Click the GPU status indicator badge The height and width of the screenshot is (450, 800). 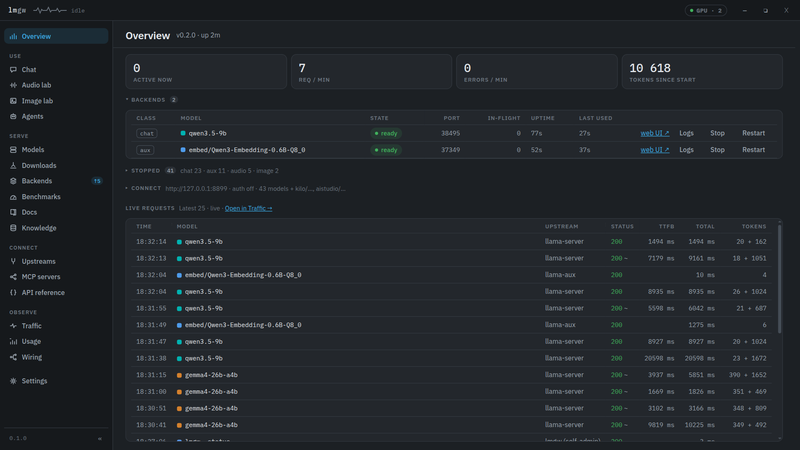(706, 10)
